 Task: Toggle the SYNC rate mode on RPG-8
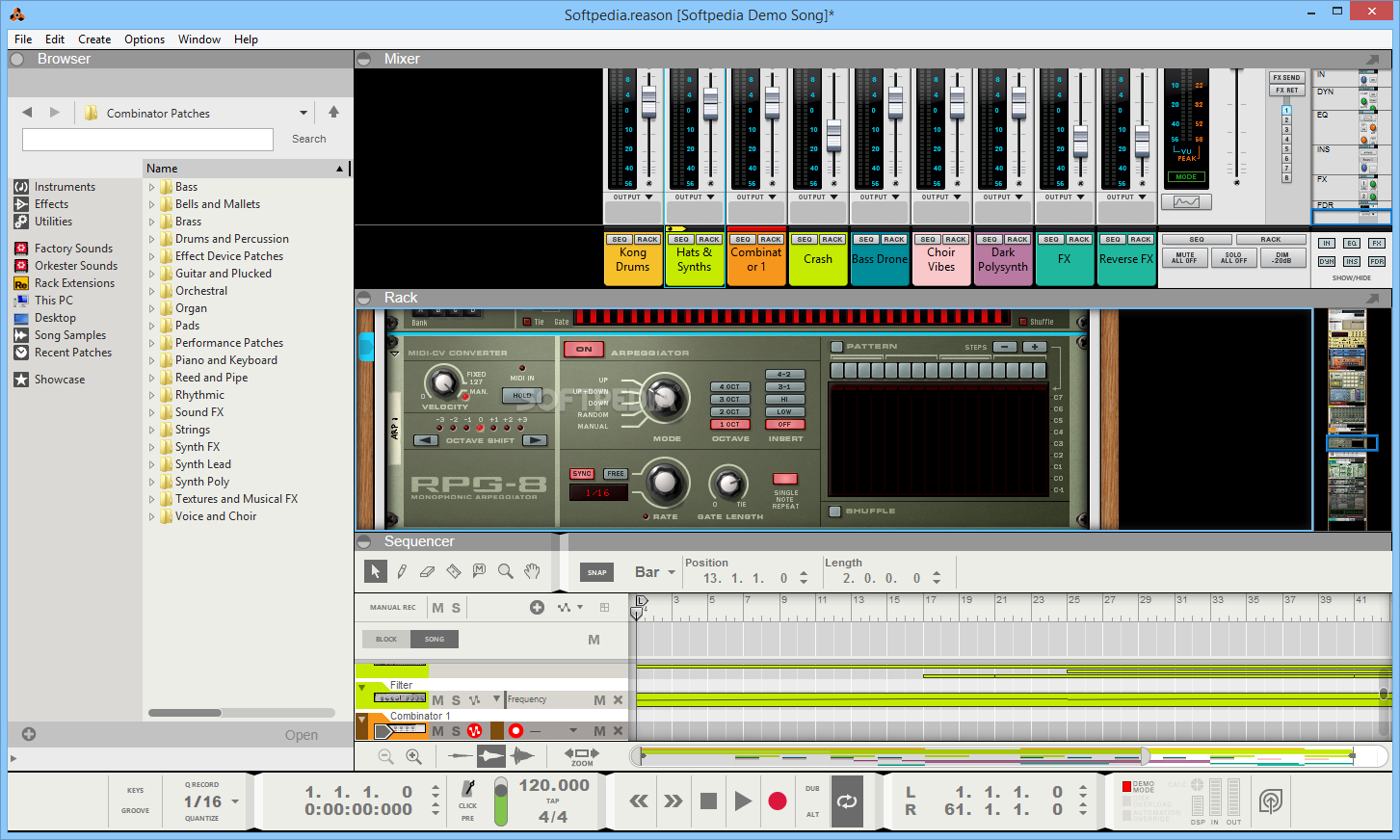point(582,474)
